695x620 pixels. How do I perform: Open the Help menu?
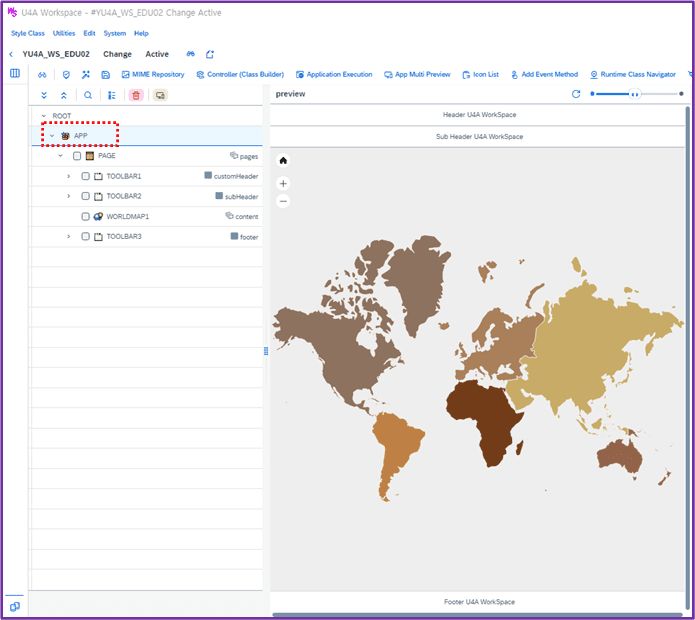click(x=141, y=33)
